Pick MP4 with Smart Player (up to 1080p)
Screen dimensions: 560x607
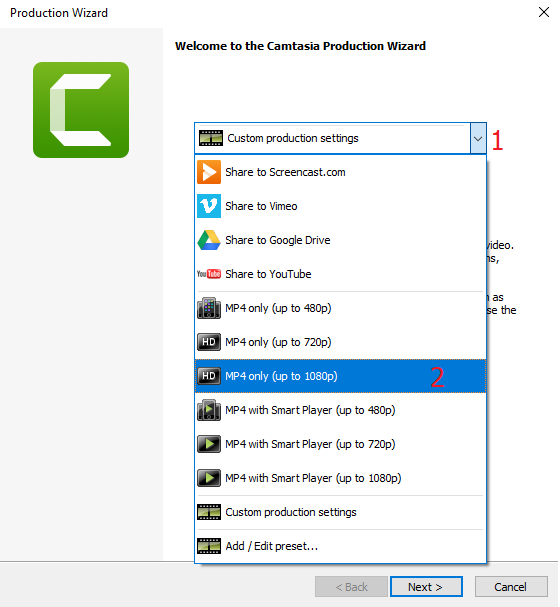point(340,478)
